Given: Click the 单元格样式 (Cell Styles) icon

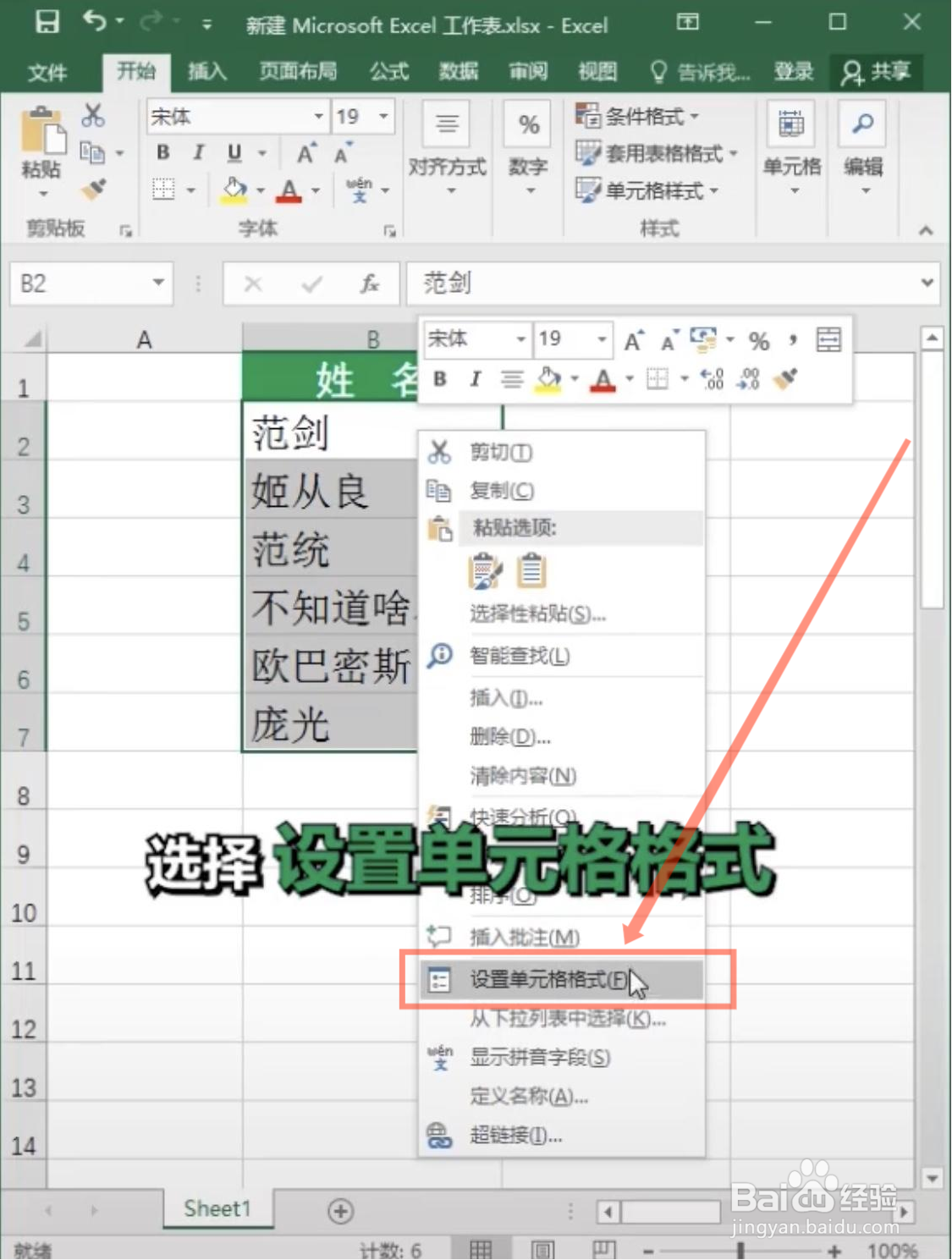Looking at the screenshot, I should tap(587, 191).
